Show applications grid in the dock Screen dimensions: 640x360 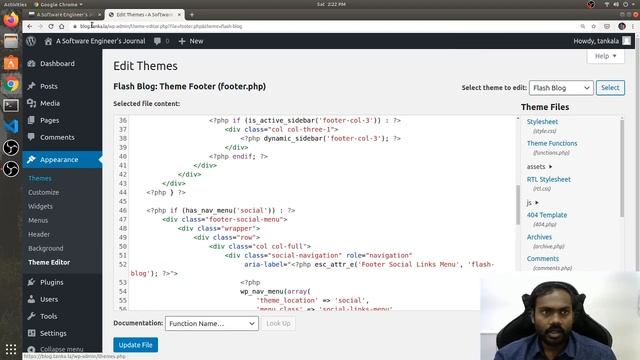pyautogui.click(x=11, y=349)
